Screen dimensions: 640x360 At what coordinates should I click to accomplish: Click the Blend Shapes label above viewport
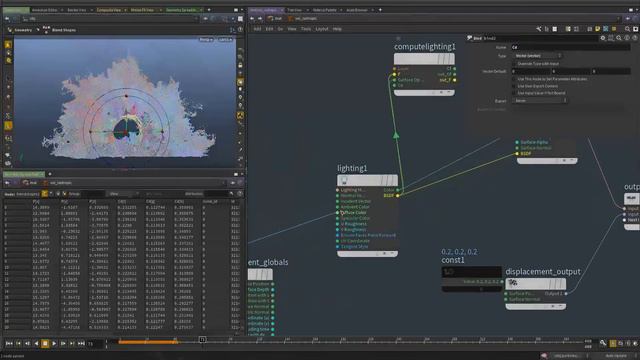pyautogui.click(x=64, y=30)
